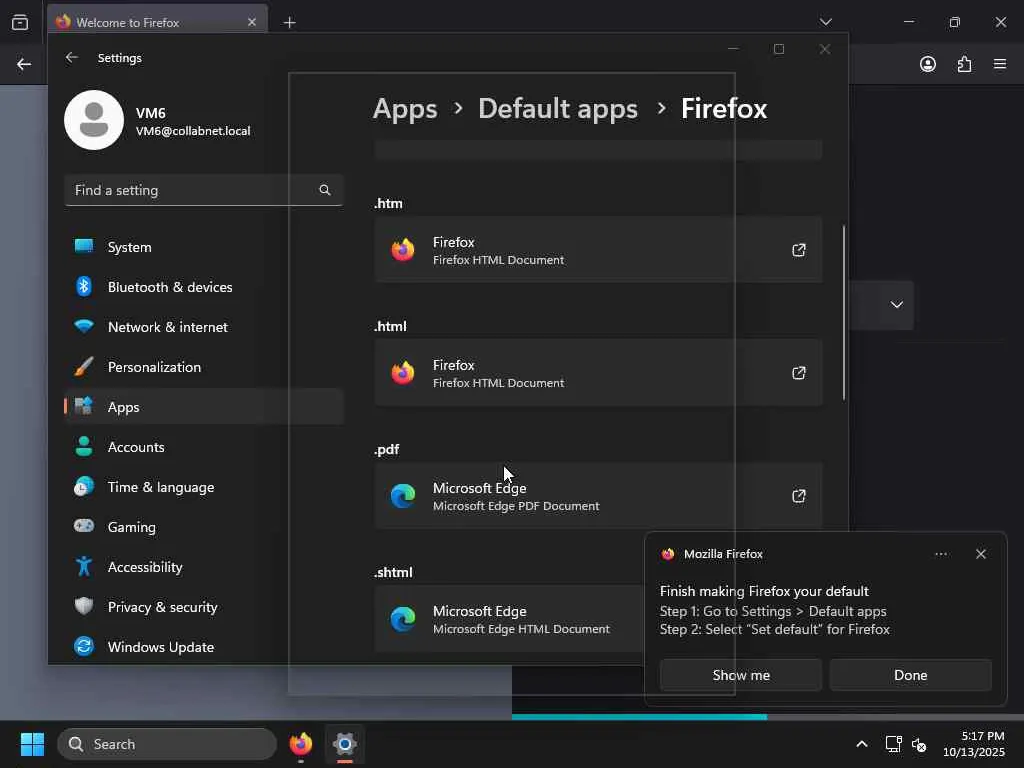Open Accessibility settings
This screenshot has width=1024, height=768.
204,567
